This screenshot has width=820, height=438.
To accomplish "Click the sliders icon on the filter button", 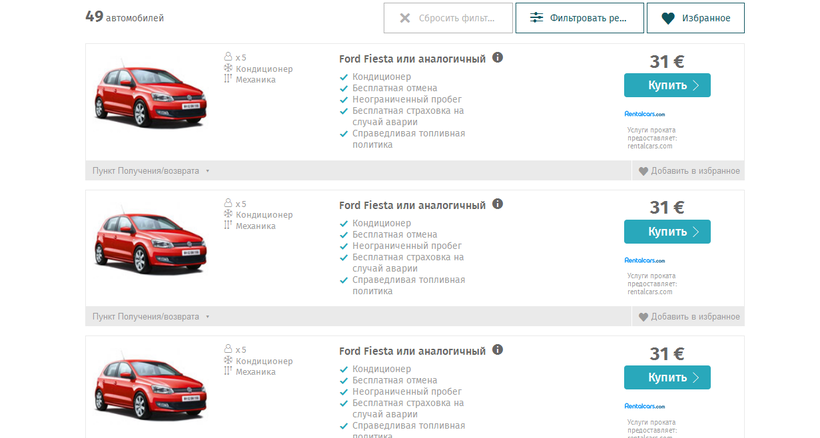I will coord(537,18).
